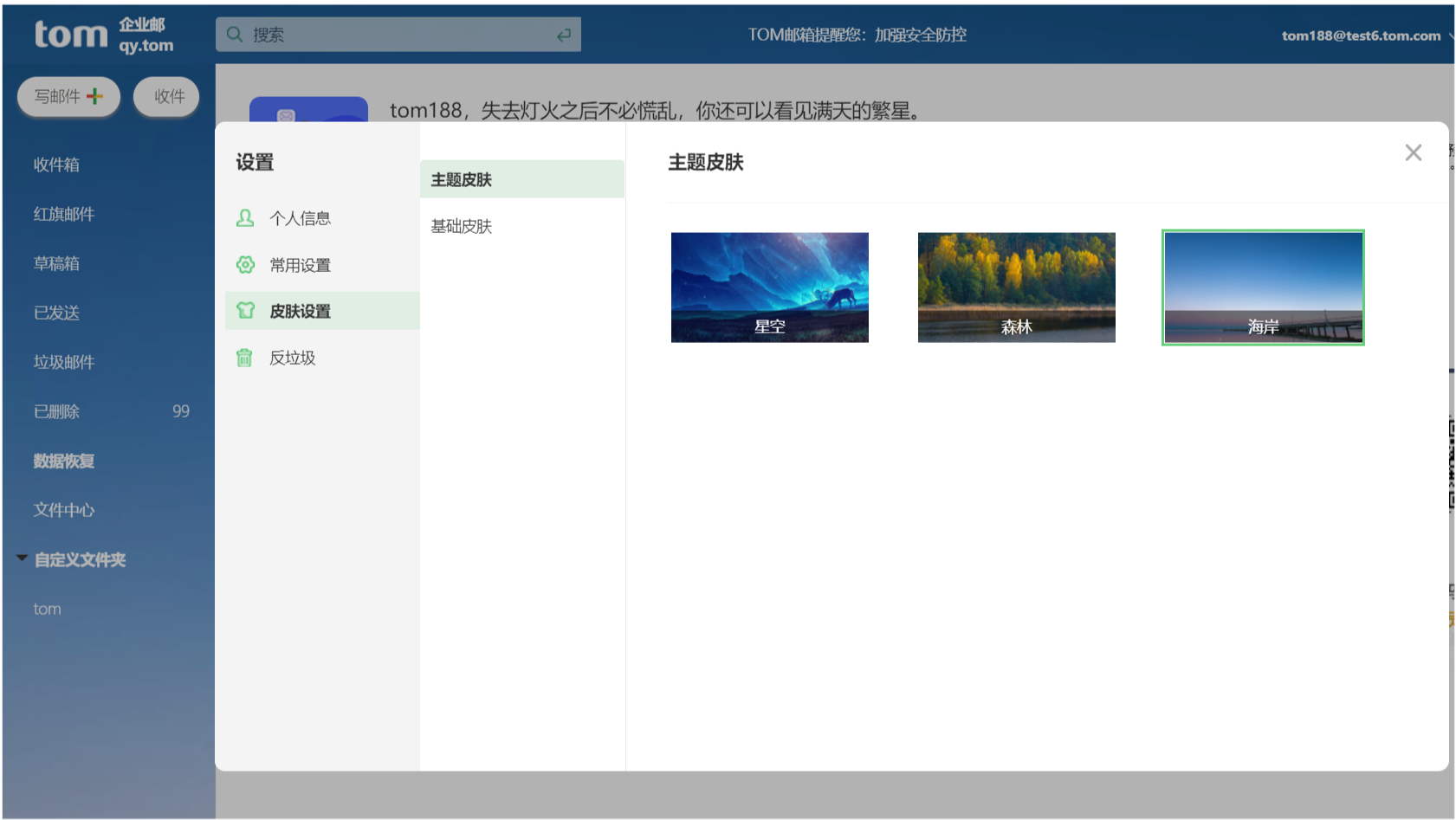Click the tom 企业邮 logo

pos(103,35)
